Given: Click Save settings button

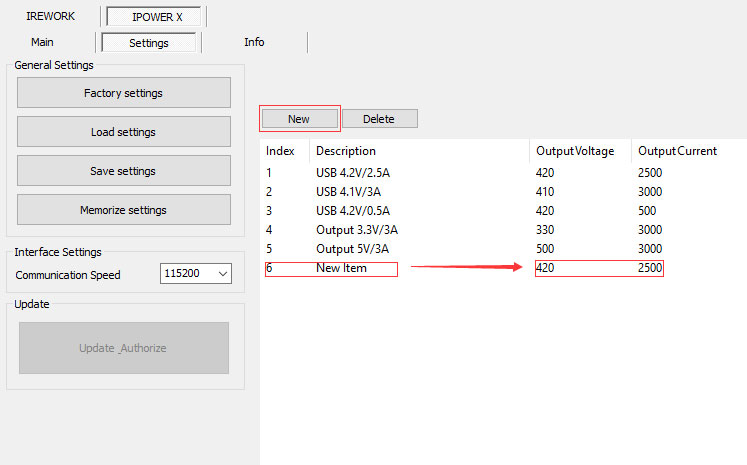Looking at the screenshot, I should pyautogui.click(x=123, y=171).
